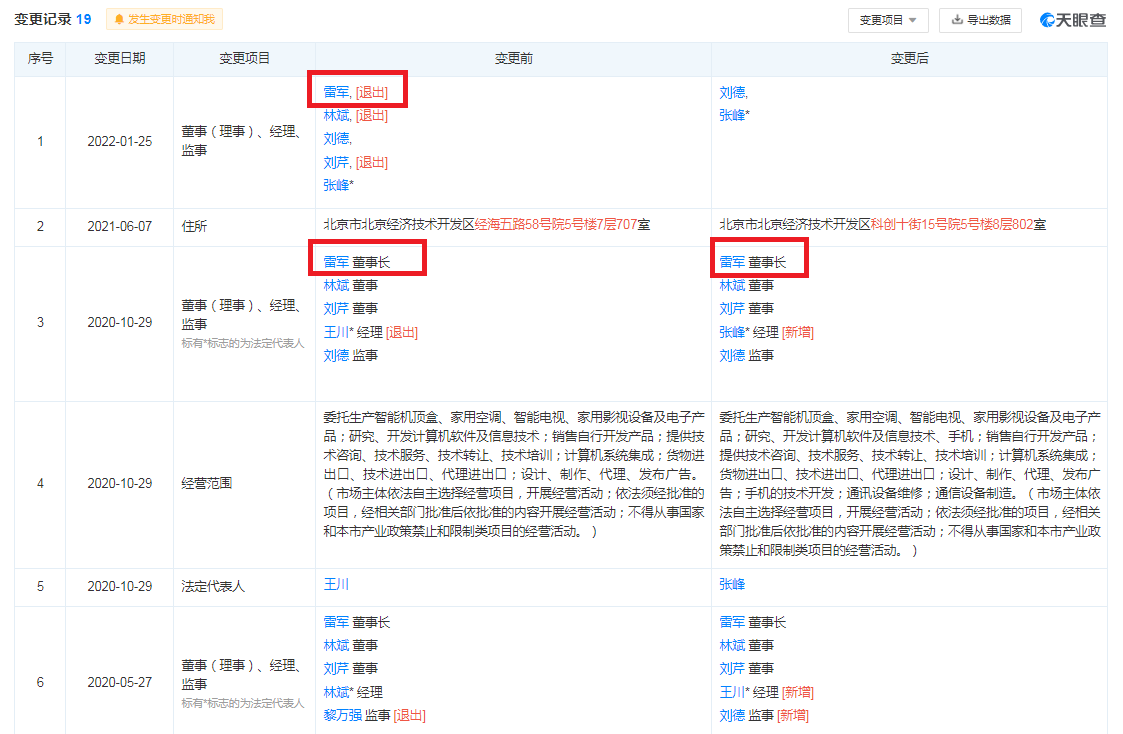Open the 变更项目 filter dropdown

pyautogui.click(x=886, y=19)
